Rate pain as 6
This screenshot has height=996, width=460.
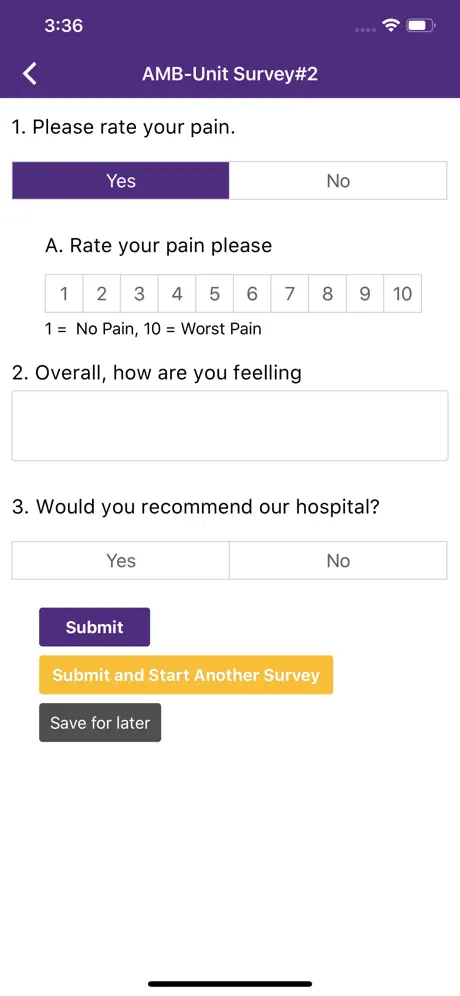click(252, 293)
